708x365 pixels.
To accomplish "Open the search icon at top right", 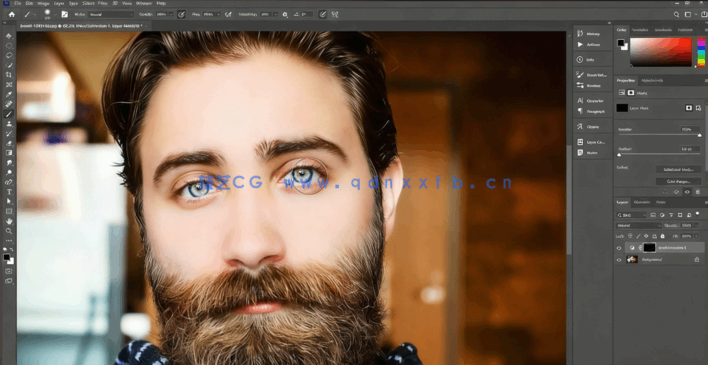I will pos(676,14).
